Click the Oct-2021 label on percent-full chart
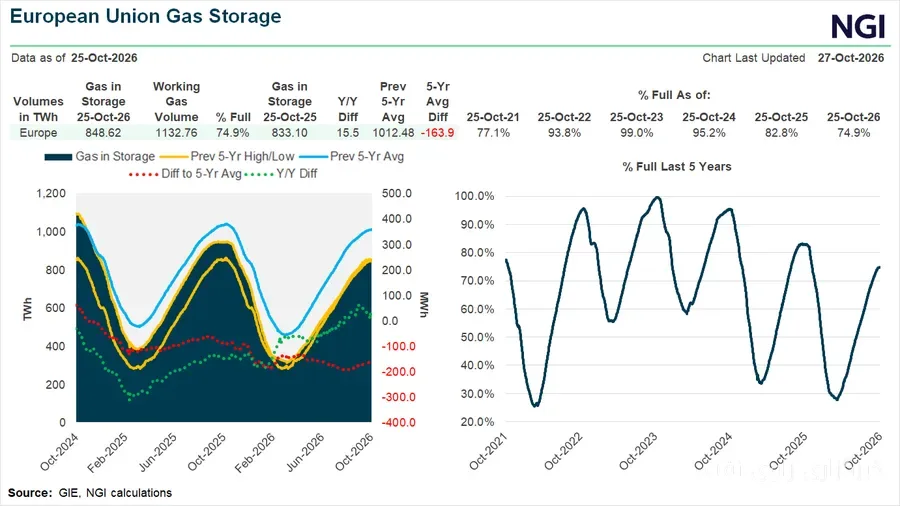This screenshot has height=506, width=900. pyautogui.click(x=488, y=451)
